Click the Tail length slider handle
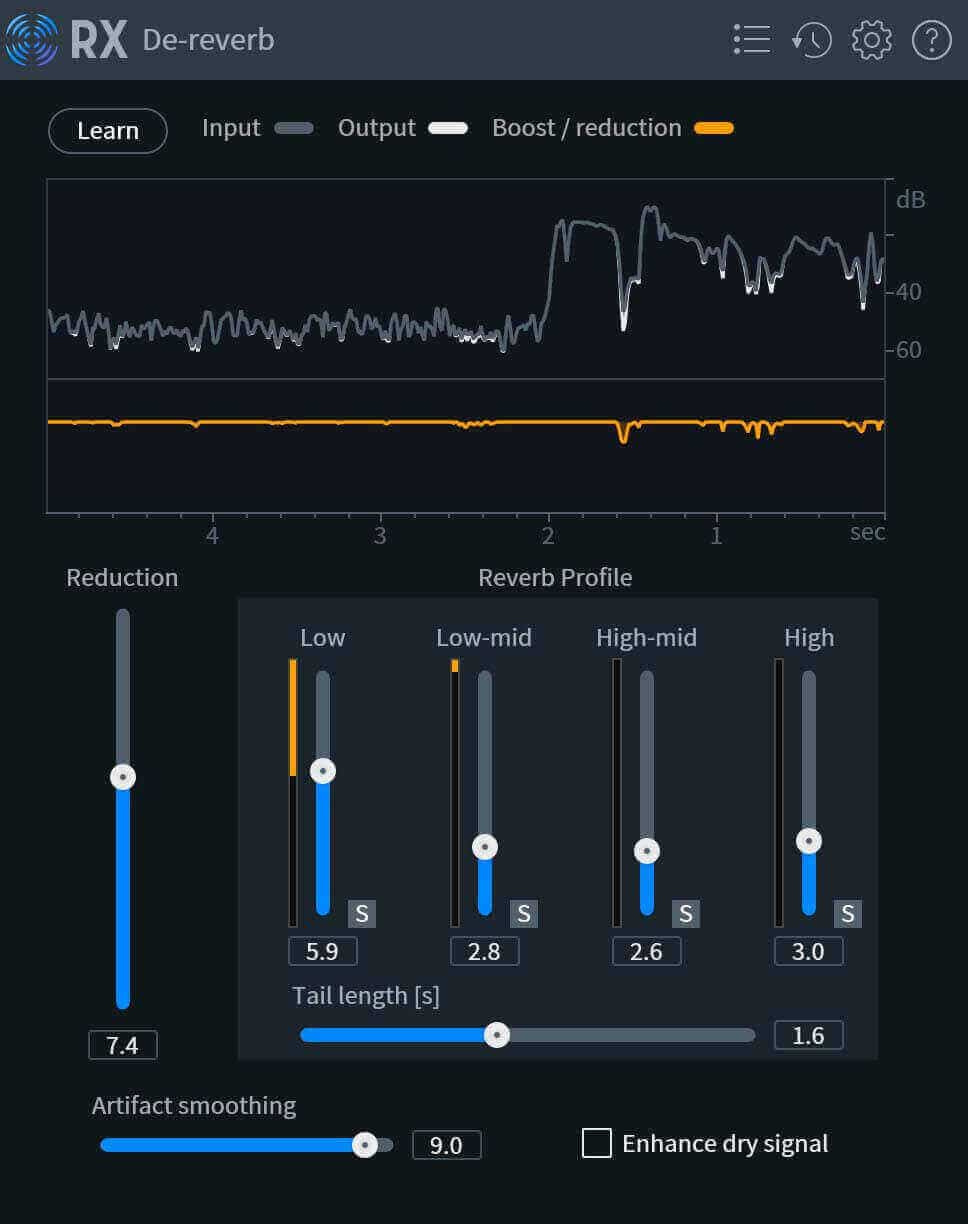Screen dimensions: 968x1224 (x=497, y=1035)
